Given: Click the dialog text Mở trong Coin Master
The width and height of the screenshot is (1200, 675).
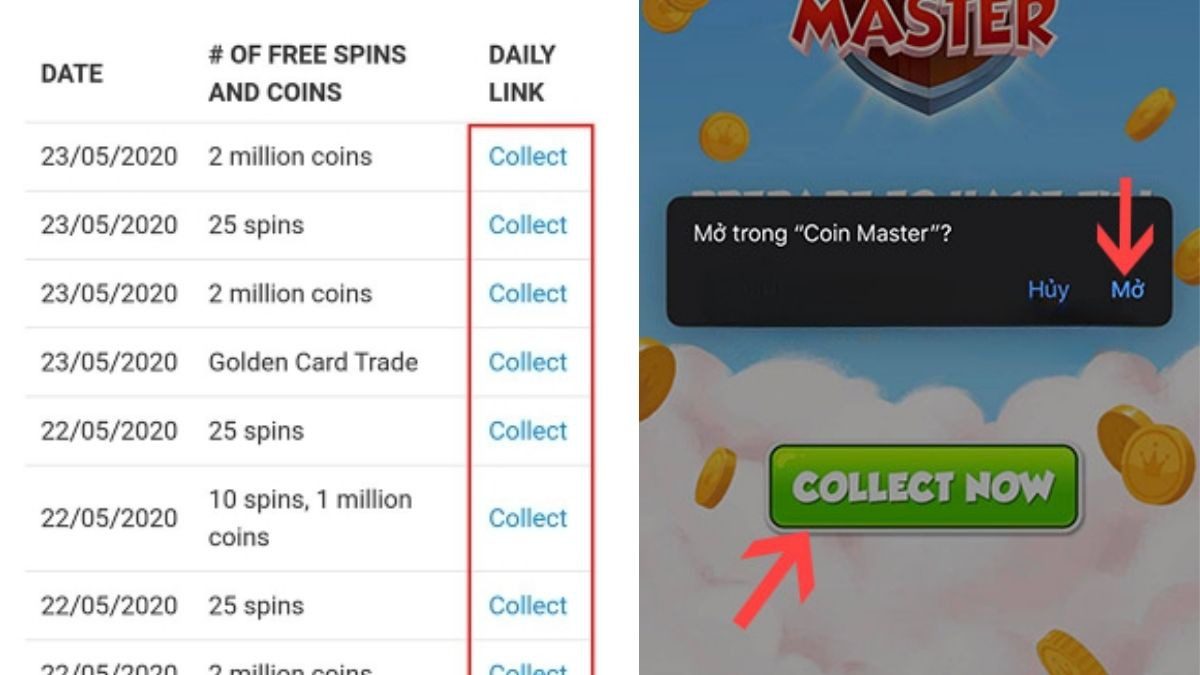Looking at the screenshot, I should point(822,234).
